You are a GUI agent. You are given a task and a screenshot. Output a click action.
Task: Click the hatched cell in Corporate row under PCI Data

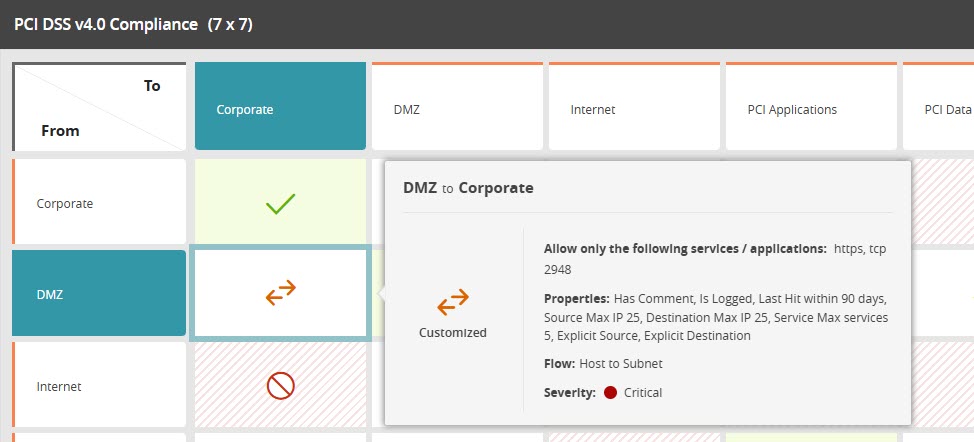(x=943, y=203)
